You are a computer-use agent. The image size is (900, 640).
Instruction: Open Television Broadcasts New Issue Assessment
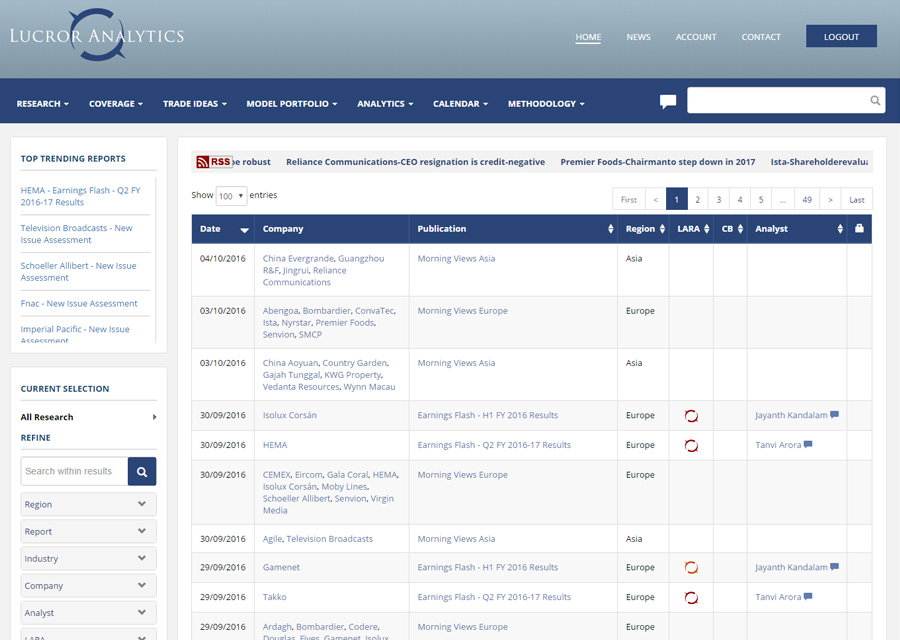[x=76, y=234]
